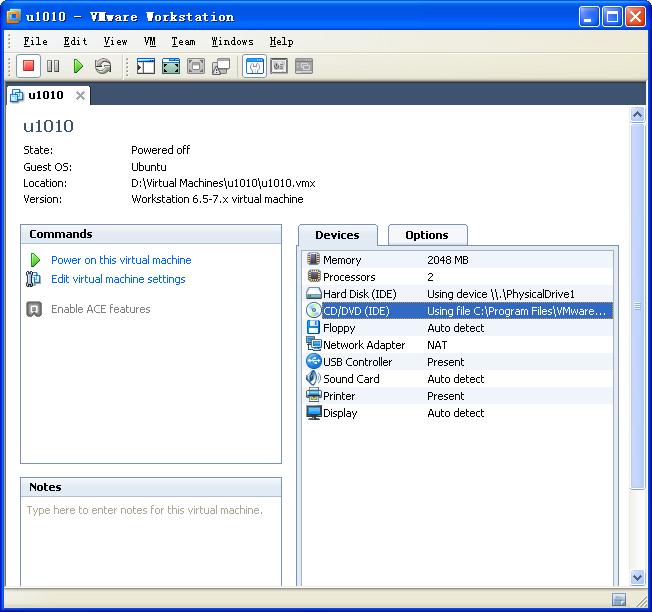Viewport: 652px width, 612px height.
Task: Click the USB Controller icon
Action: [x=314, y=361]
